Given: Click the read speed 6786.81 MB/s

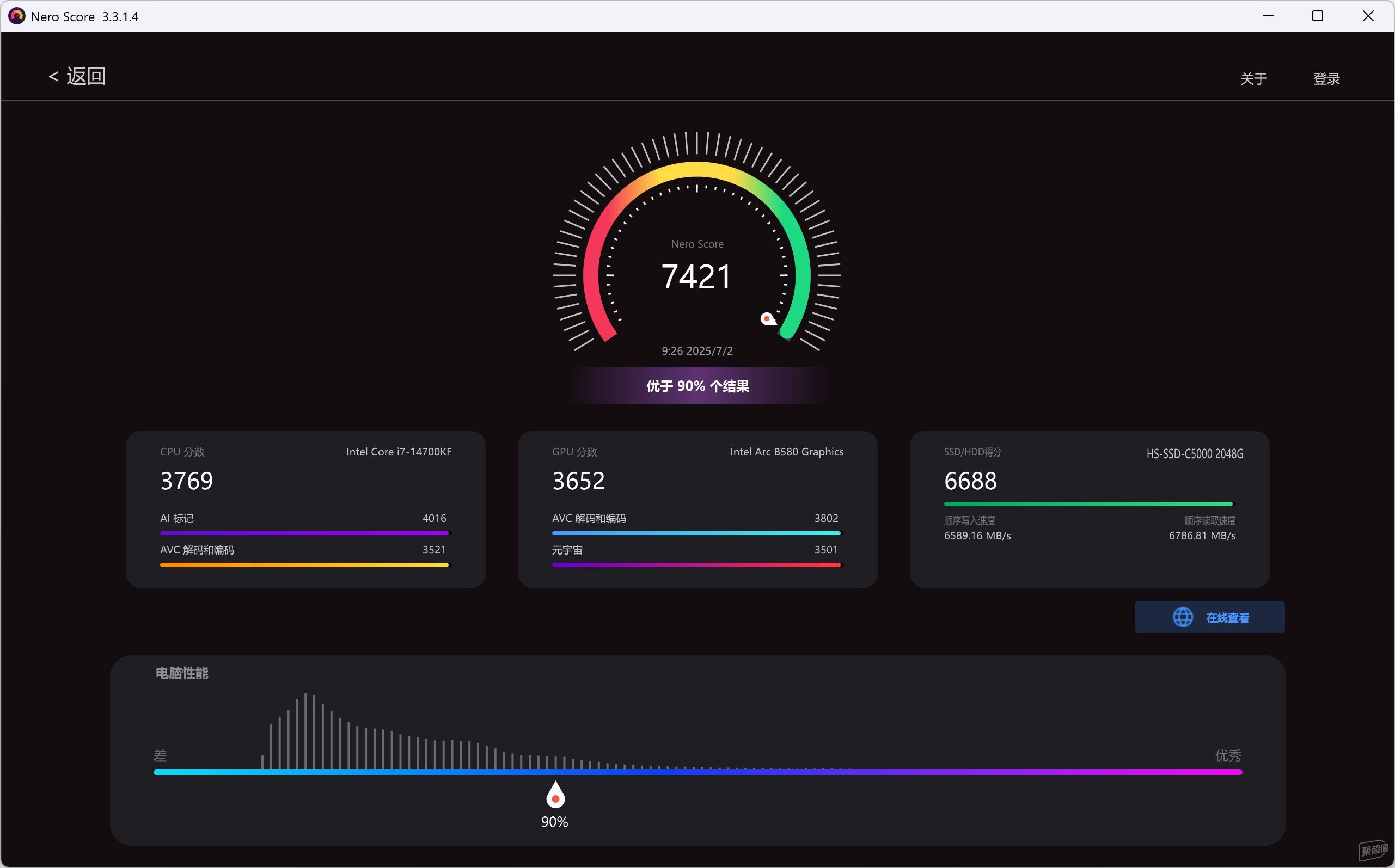Looking at the screenshot, I should [1202, 535].
